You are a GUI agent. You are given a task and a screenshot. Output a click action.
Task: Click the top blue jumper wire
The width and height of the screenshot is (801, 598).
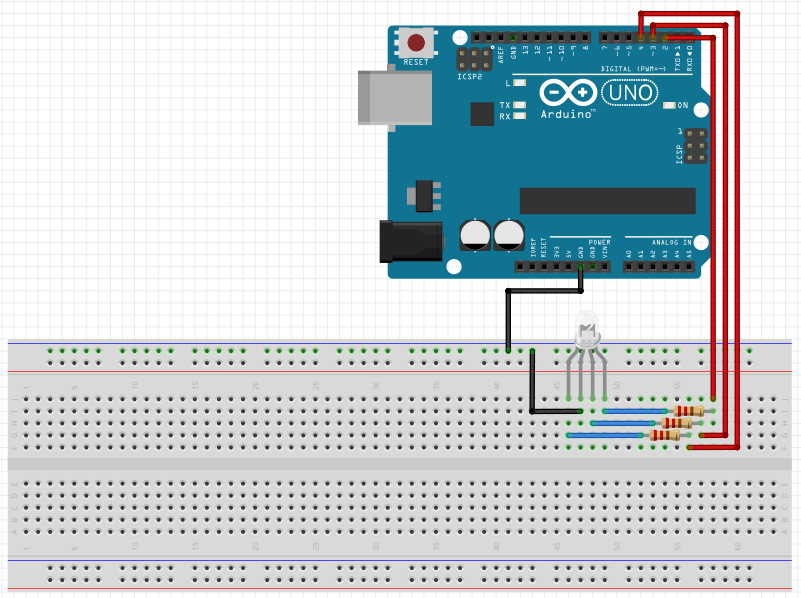635,410
